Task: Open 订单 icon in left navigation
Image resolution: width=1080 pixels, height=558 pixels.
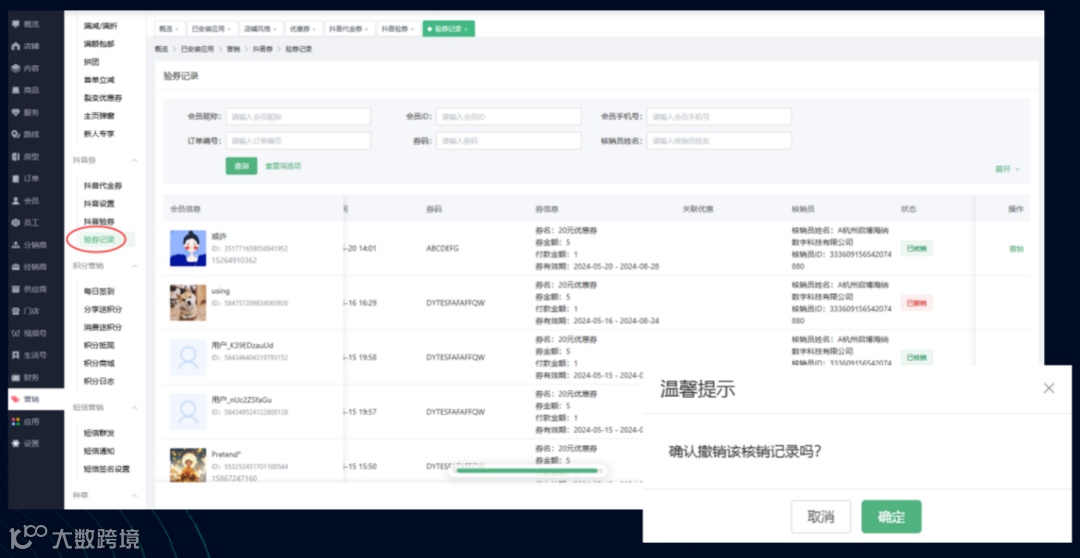Action: pos(16,178)
